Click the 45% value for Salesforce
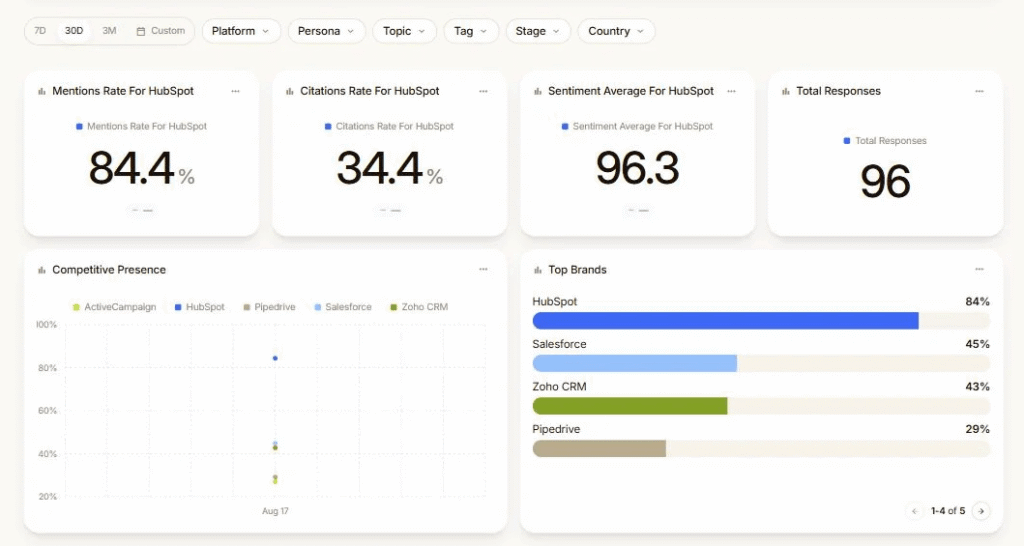The height and width of the screenshot is (546, 1024). tap(977, 344)
